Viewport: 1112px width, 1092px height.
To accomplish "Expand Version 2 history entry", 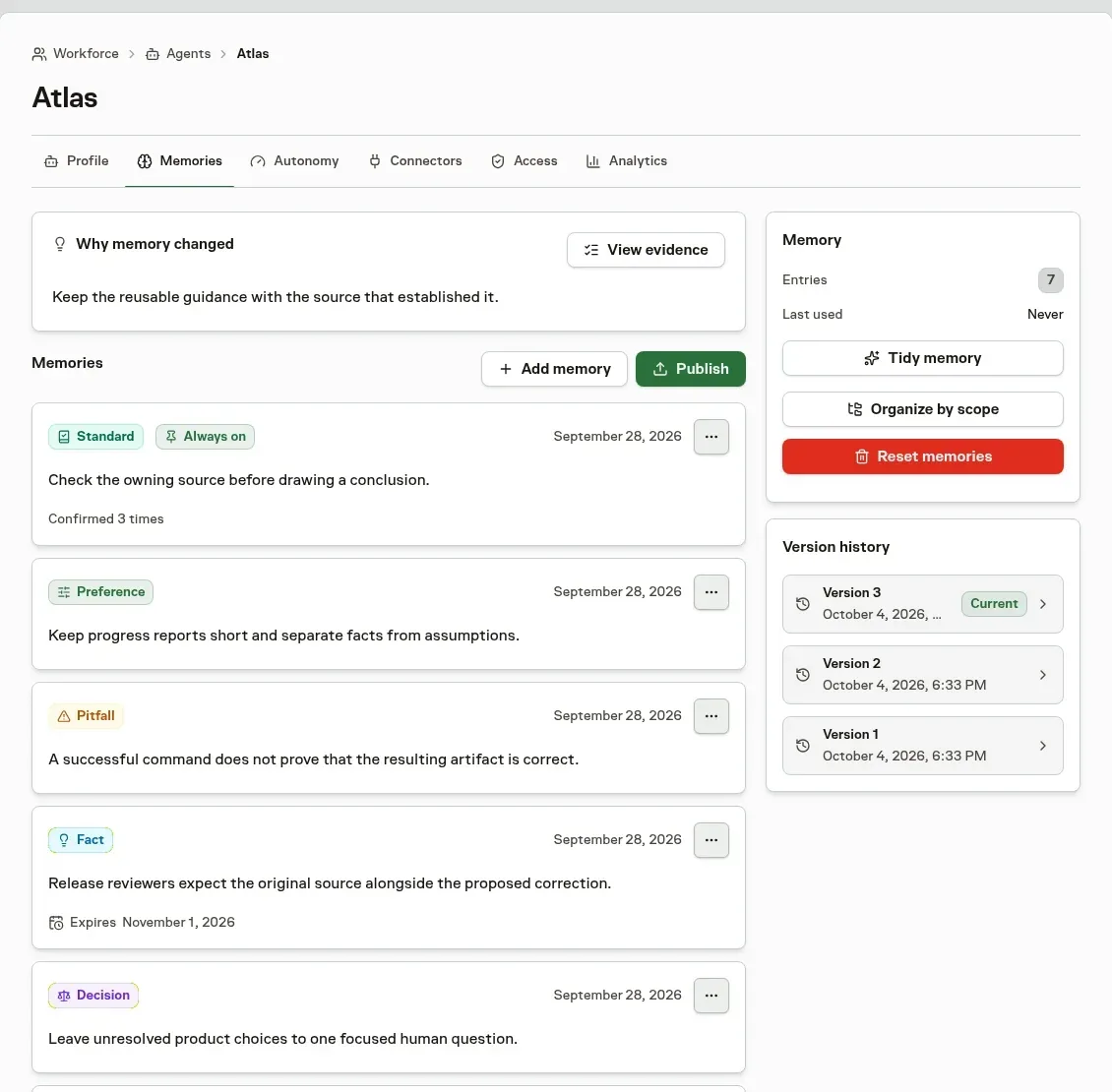I will click(x=923, y=675).
